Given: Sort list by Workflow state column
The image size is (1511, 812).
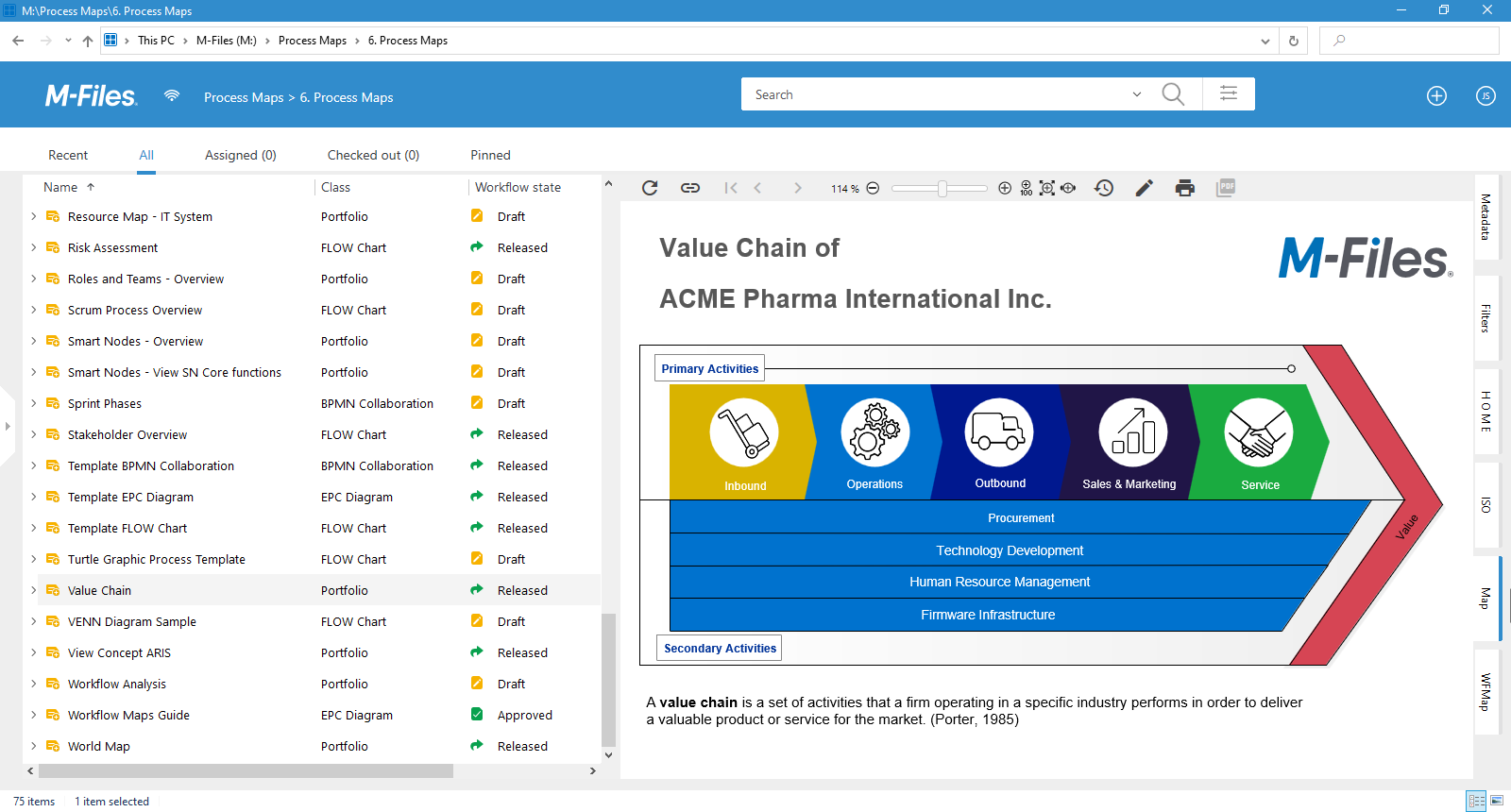Looking at the screenshot, I should click(x=518, y=187).
